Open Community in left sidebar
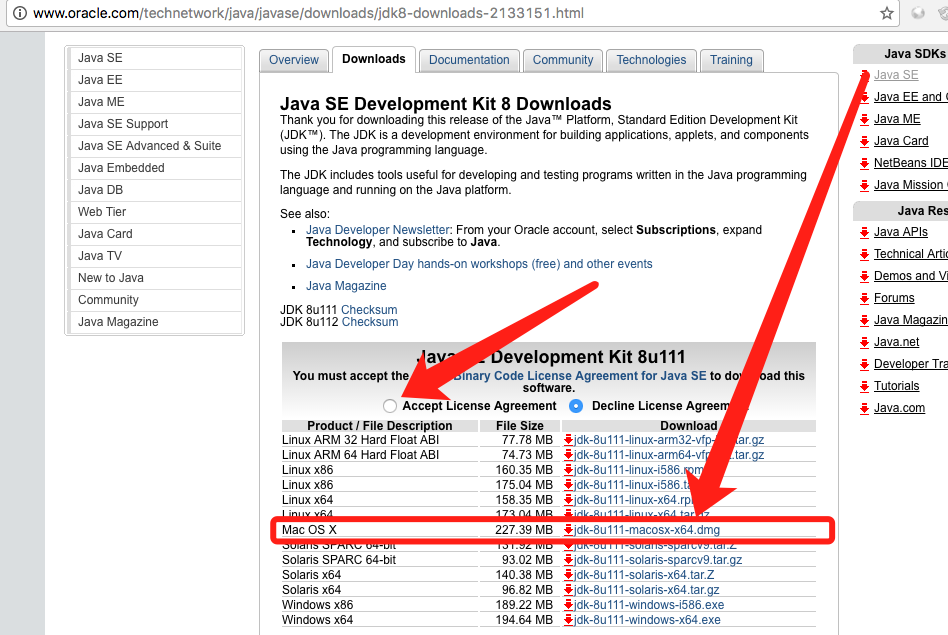The width and height of the screenshot is (948, 635). 155,300
